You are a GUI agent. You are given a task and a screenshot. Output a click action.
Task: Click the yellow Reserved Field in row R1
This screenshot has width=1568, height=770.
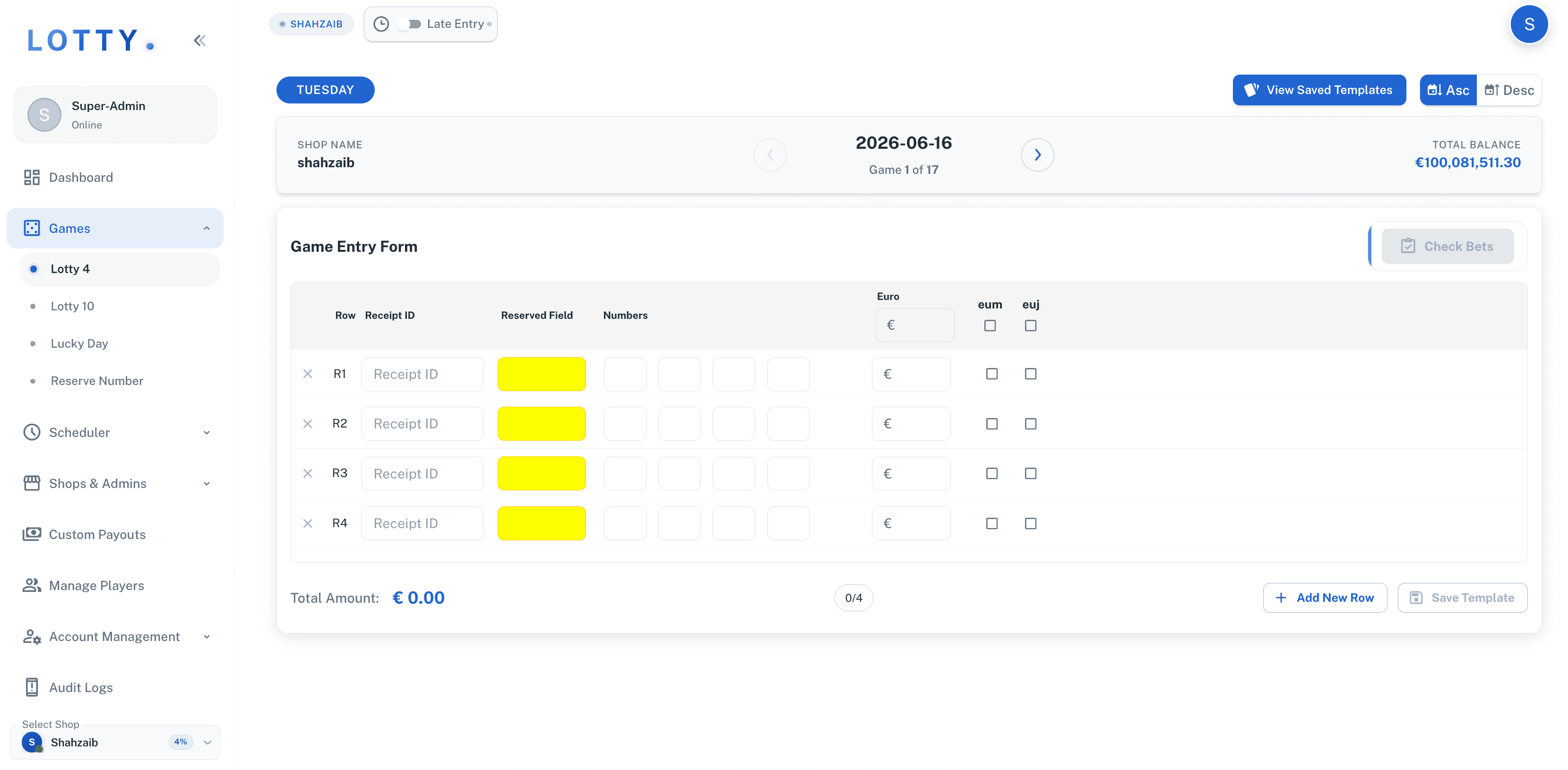(x=542, y=374)
